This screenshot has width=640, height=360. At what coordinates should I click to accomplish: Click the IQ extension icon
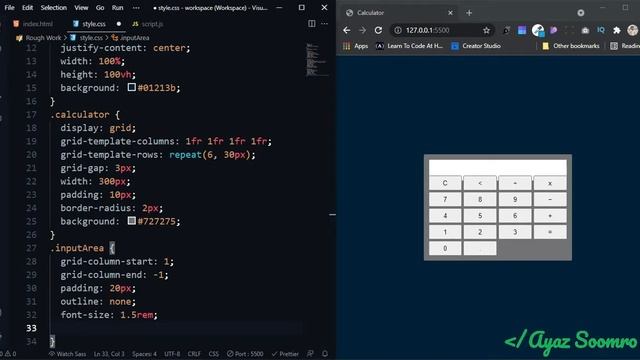click(x=601, y=30)
